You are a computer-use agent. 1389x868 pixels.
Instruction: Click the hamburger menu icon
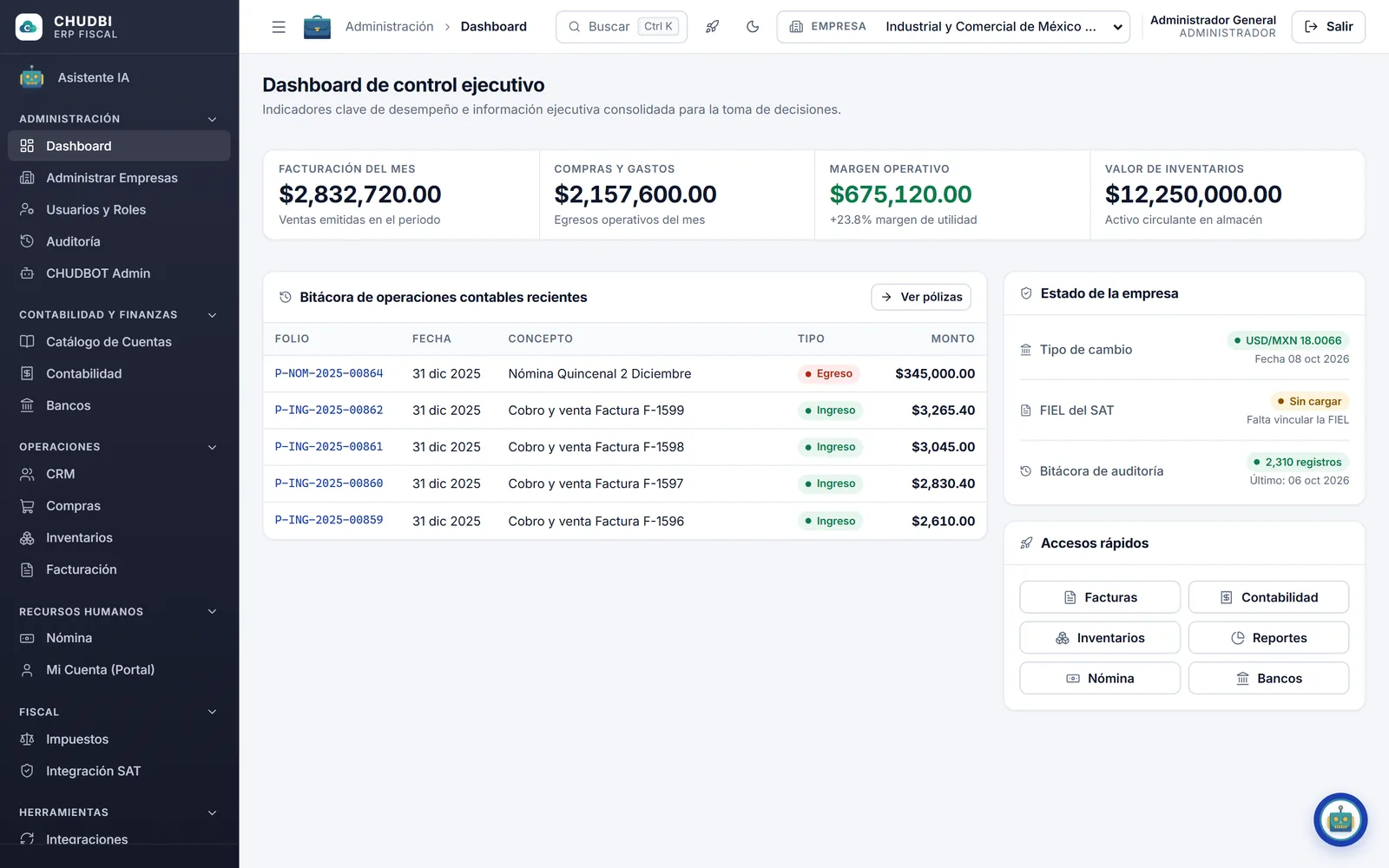coord(279,27)
